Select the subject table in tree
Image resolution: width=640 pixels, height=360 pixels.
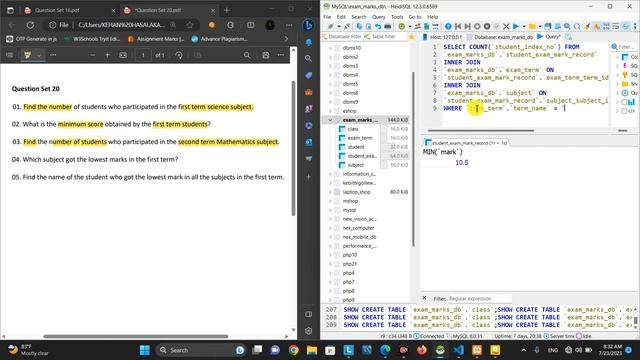[x=356, y=165]
